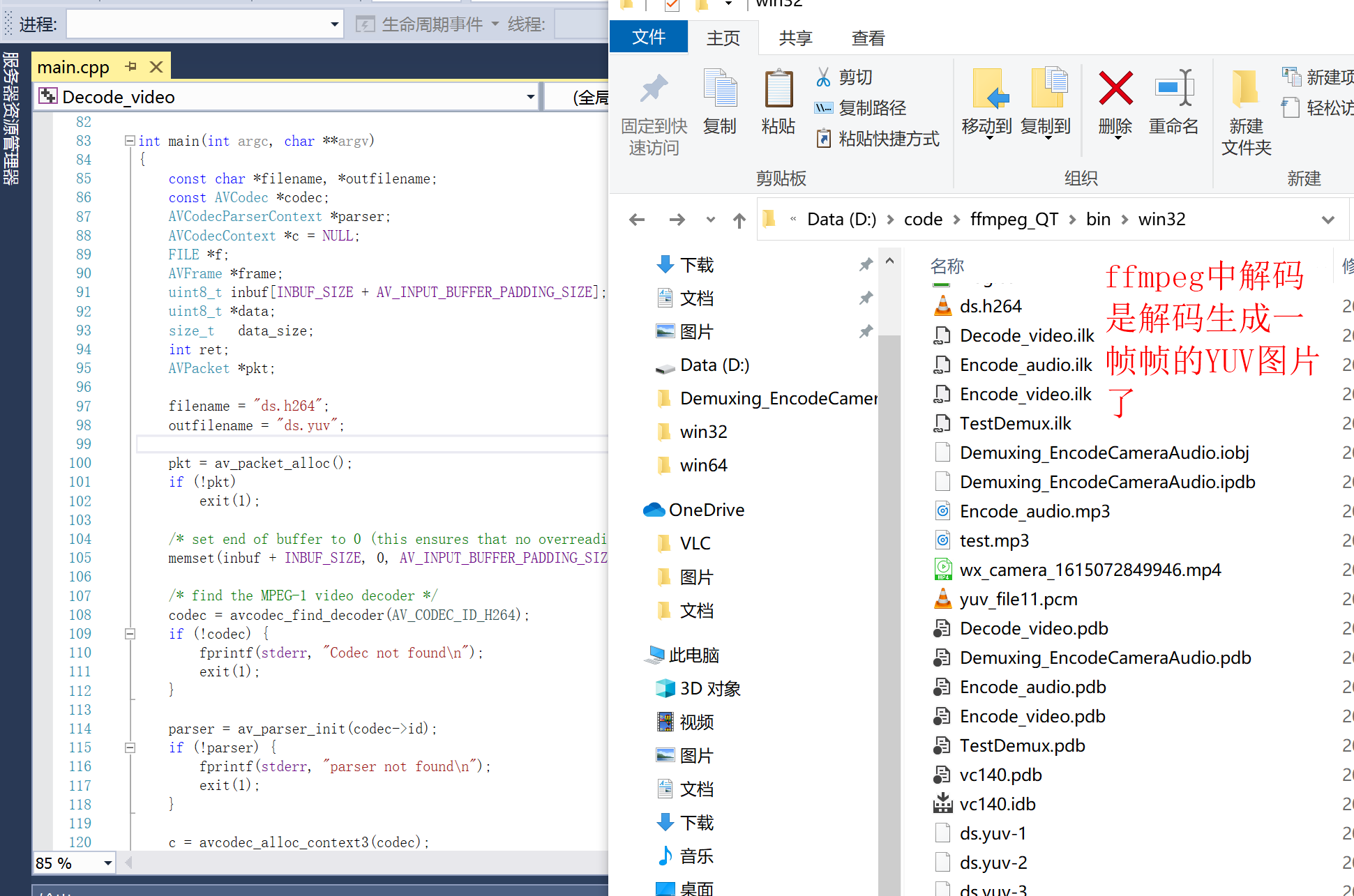Toggle the pin on main.cpp tab
Screen dimensions: 1354x896
pyautogui.click(x=131, y=67)
